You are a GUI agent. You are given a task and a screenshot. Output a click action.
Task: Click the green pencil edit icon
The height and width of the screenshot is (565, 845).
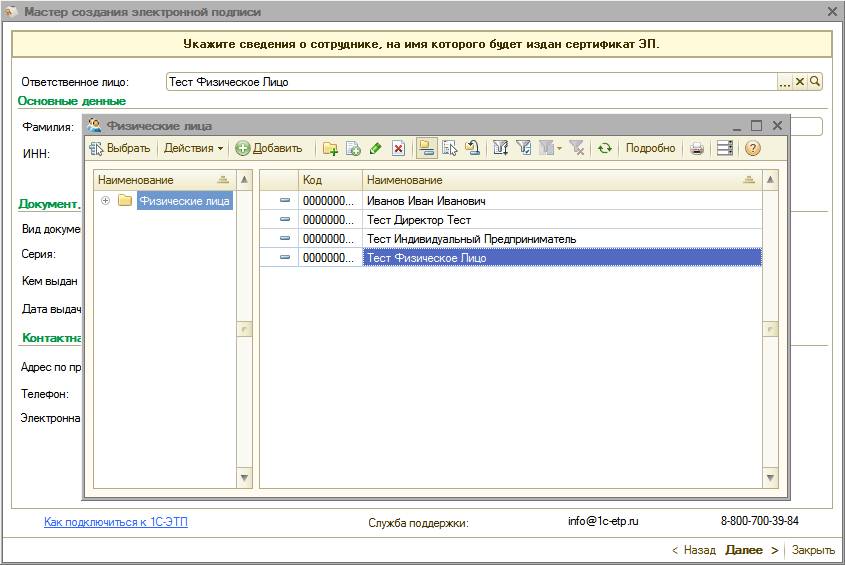[x=376, y=148]
